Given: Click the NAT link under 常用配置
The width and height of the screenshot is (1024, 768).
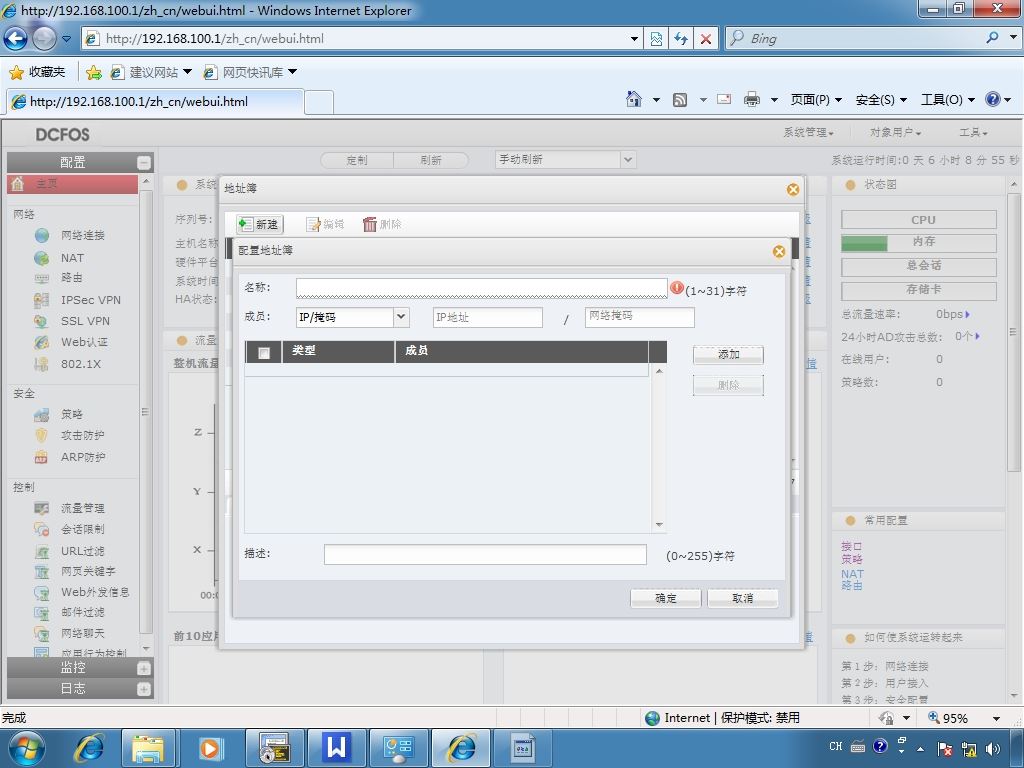Looking at the screenshot, I should [x=852, y=574].
